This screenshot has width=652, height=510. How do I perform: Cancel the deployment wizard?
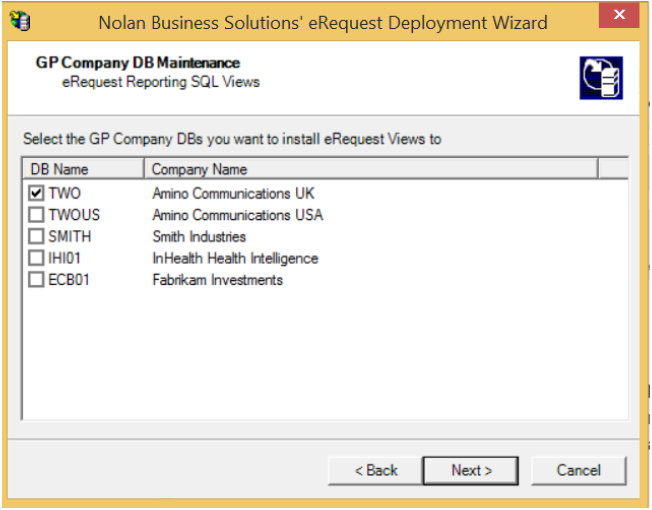(x=578, y=470)
